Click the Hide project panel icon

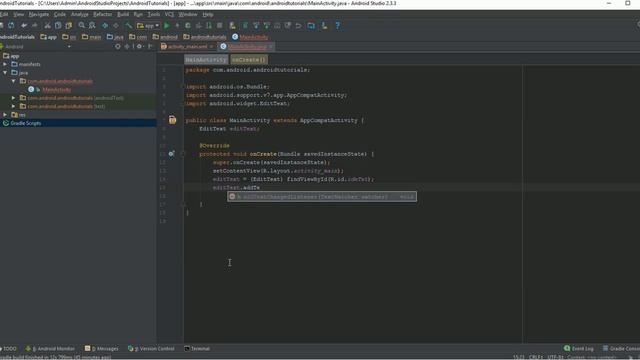pyautogui.click(x=150, y=47)
